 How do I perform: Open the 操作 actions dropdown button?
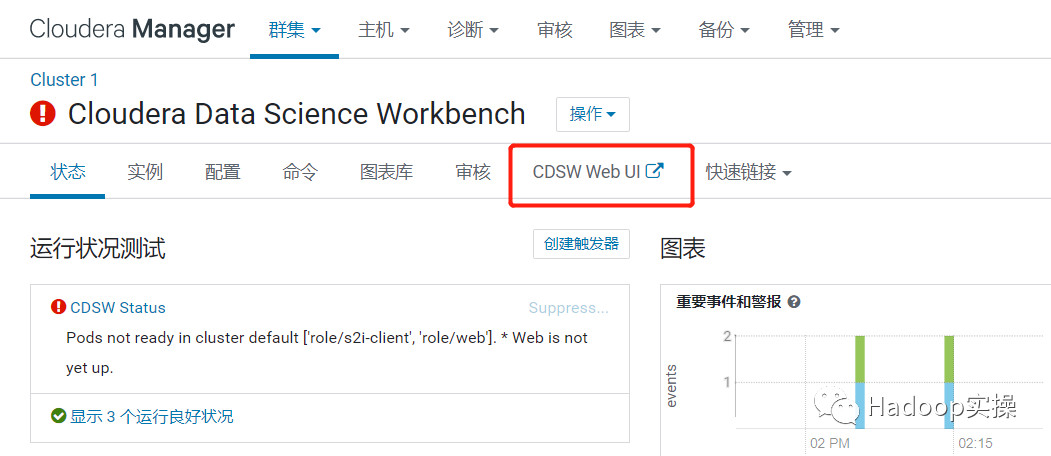pos(593,114)
